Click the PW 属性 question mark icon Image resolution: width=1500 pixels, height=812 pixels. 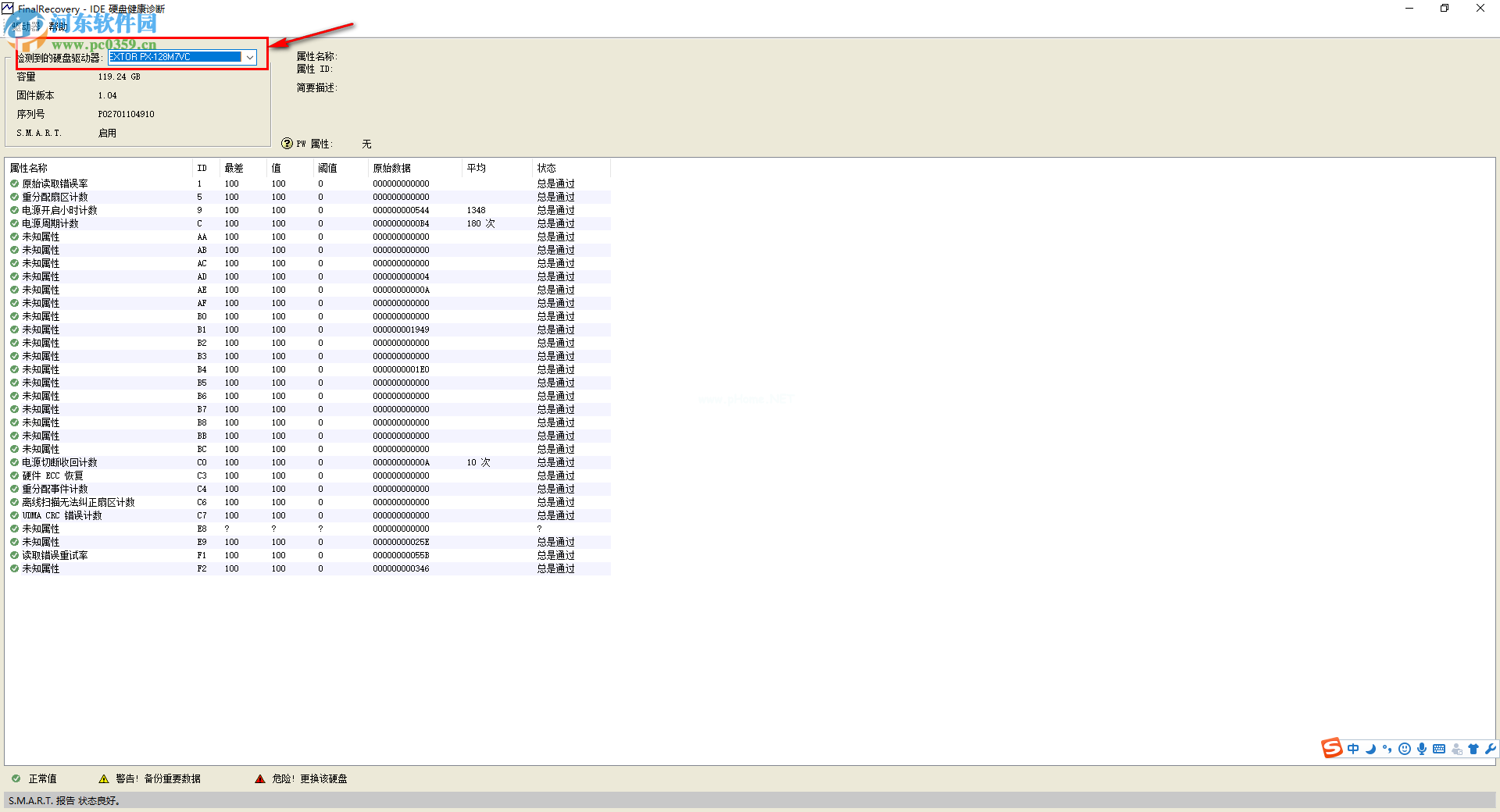(287, 144)
